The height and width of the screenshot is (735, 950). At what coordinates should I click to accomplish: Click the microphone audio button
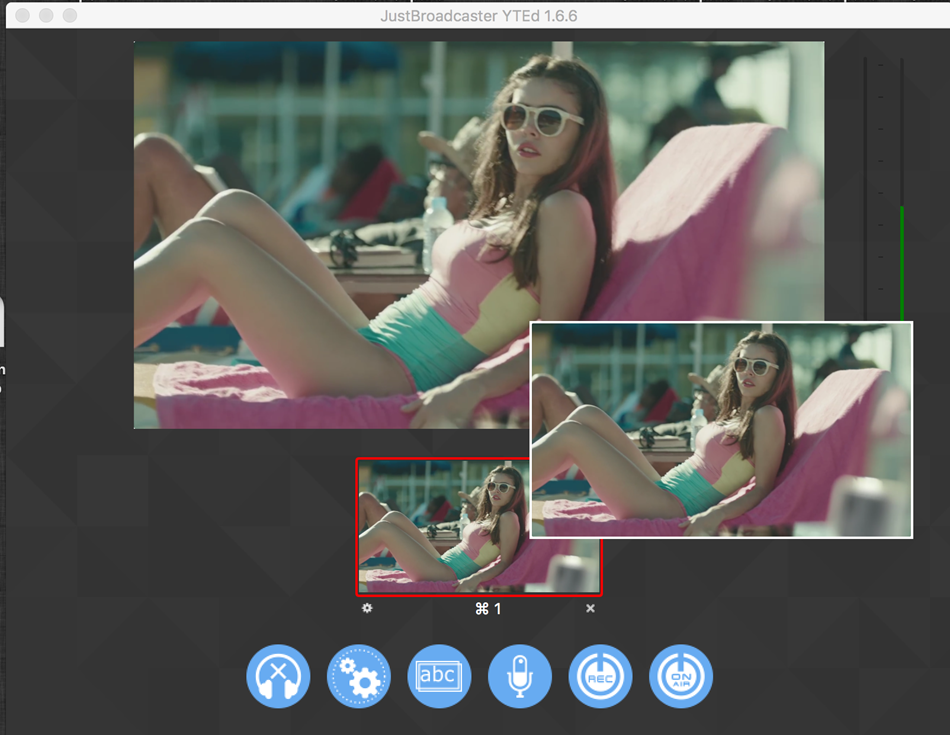point(520,677)
